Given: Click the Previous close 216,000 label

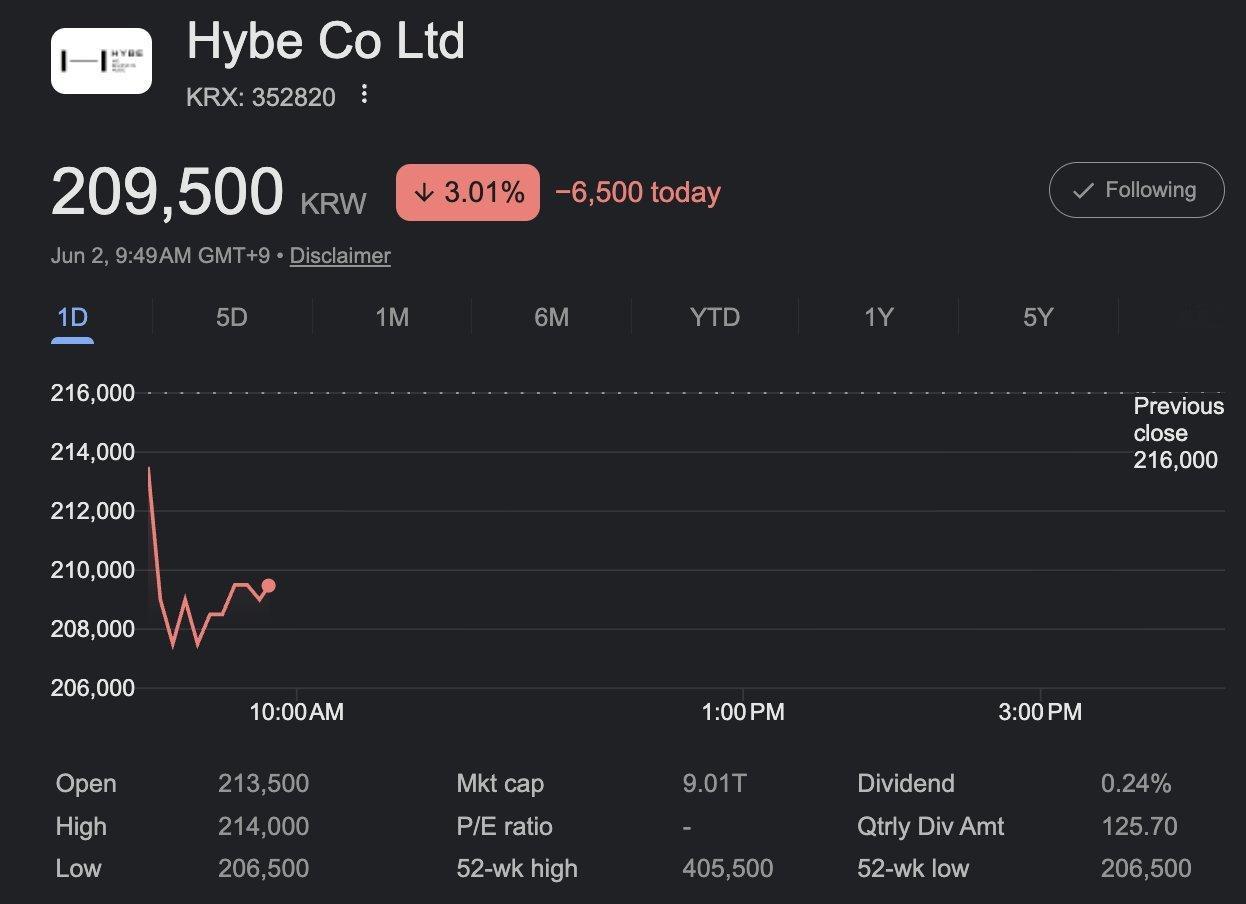Looking at the screenshot, I should click(1178, 433).
